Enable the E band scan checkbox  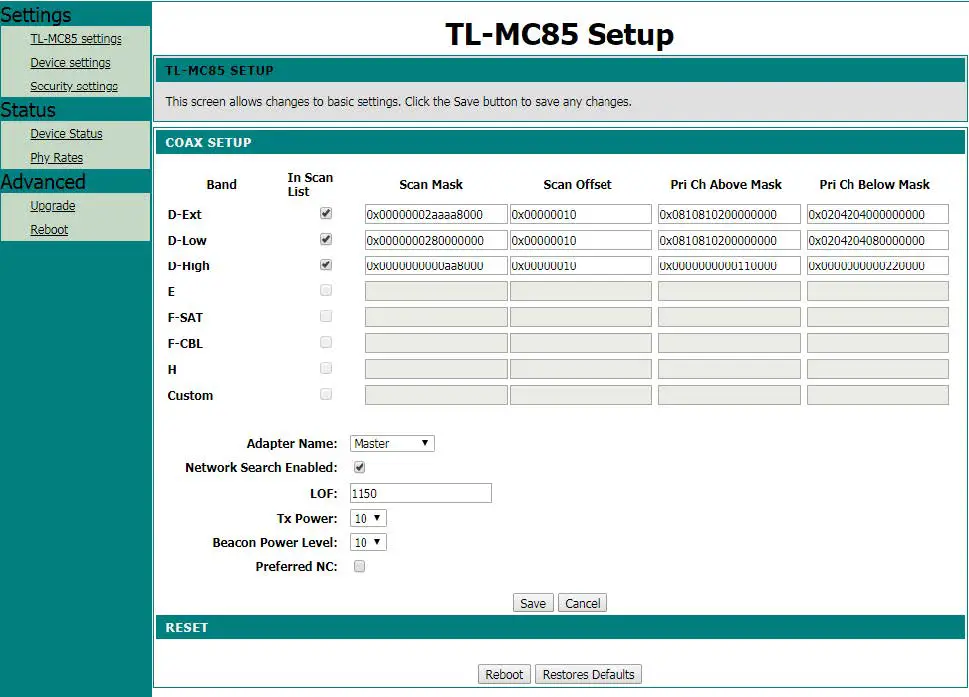coord(325,290)
